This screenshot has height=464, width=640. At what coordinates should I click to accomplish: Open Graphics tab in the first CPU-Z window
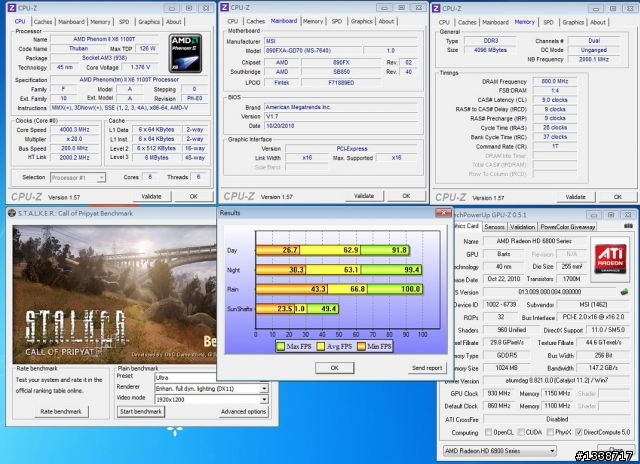point(149,22)
